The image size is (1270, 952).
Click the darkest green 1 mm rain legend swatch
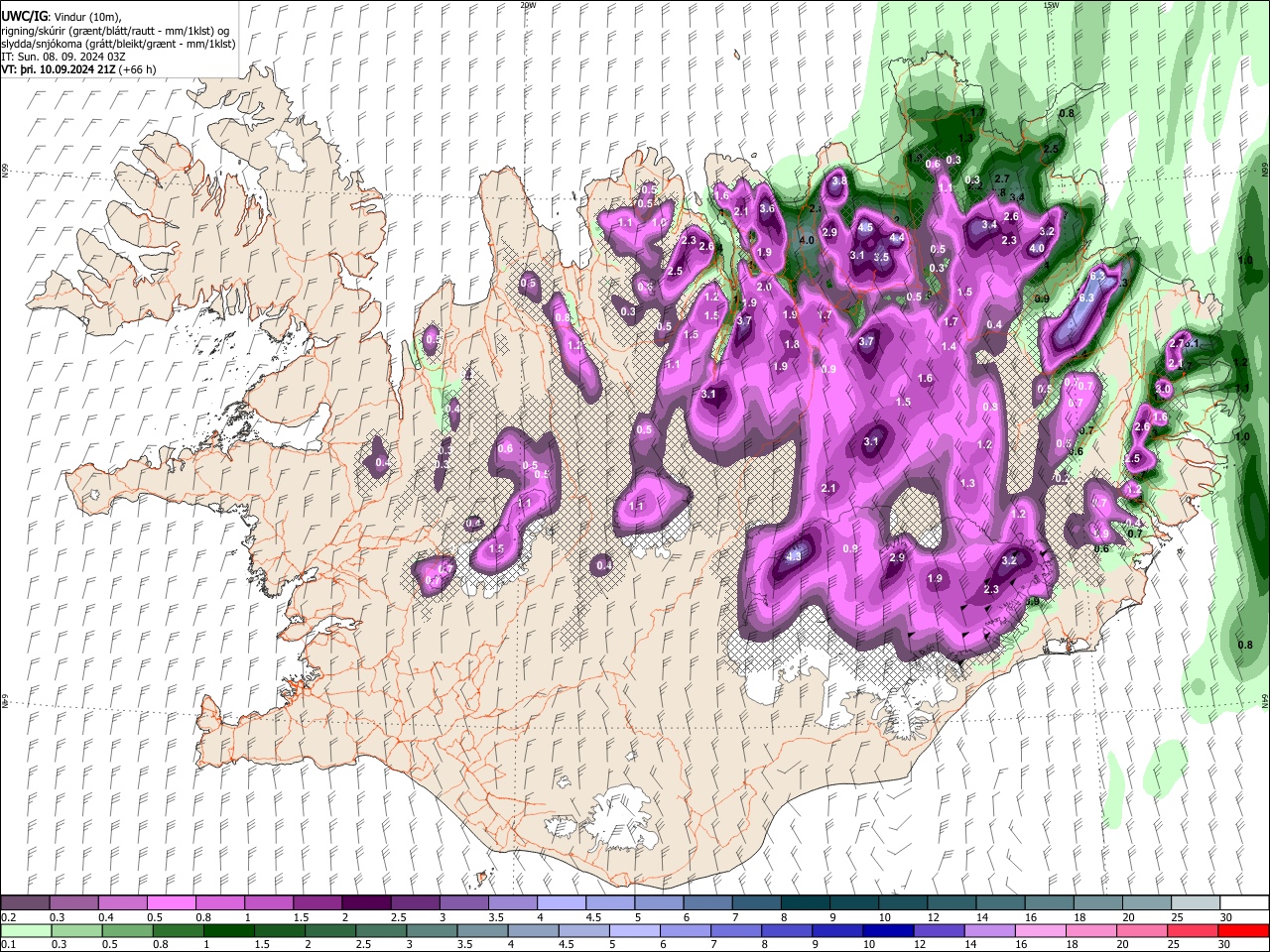coord(228,930)
